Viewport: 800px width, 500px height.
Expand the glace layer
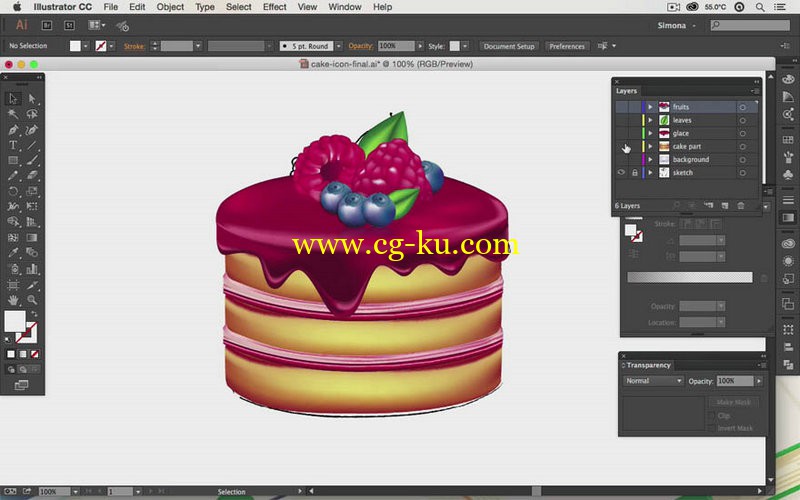(x=651, y=133)
